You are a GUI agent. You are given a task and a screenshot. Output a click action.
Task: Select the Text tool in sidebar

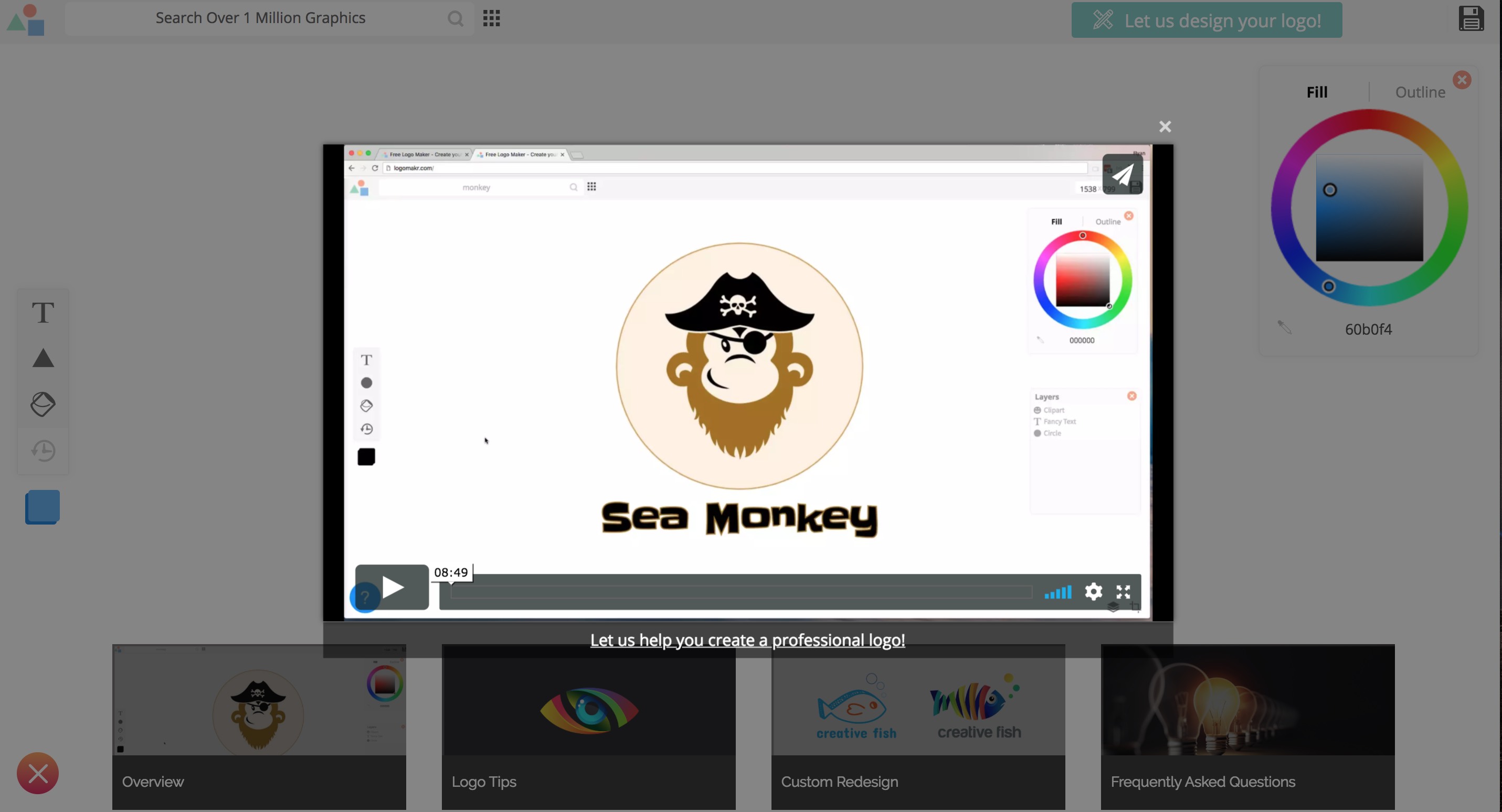42,312
